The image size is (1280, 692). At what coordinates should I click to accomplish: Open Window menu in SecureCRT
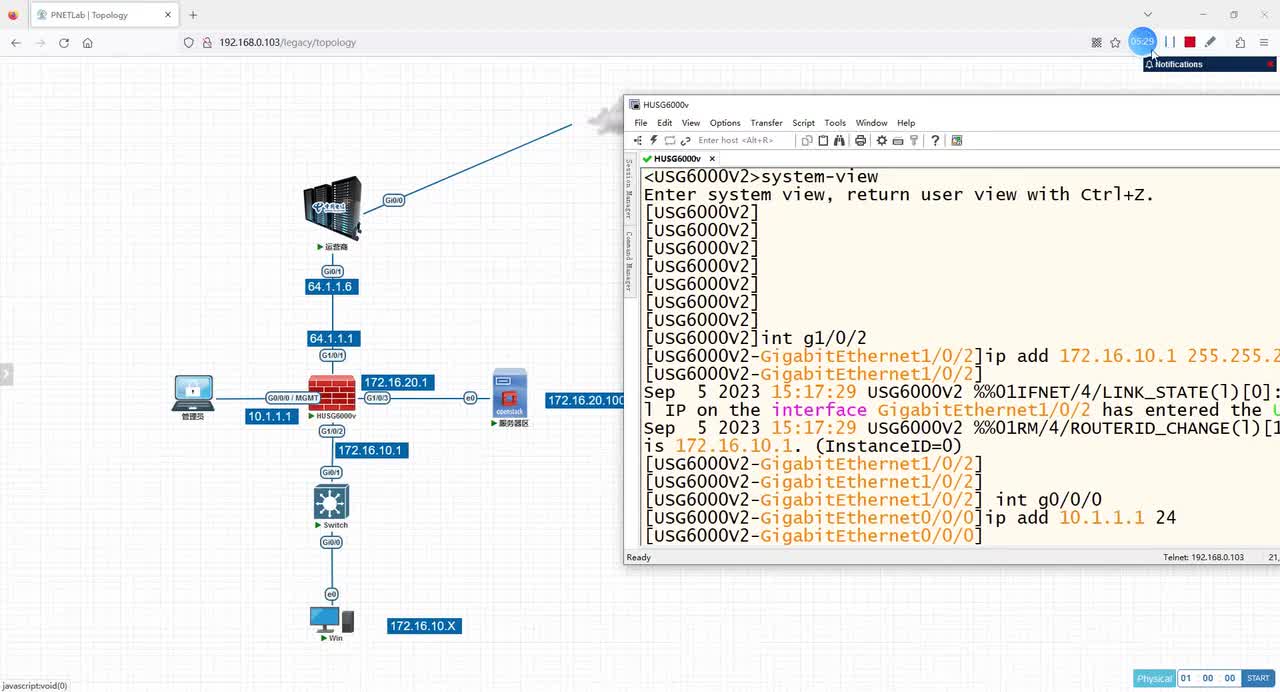click(871, 123)
